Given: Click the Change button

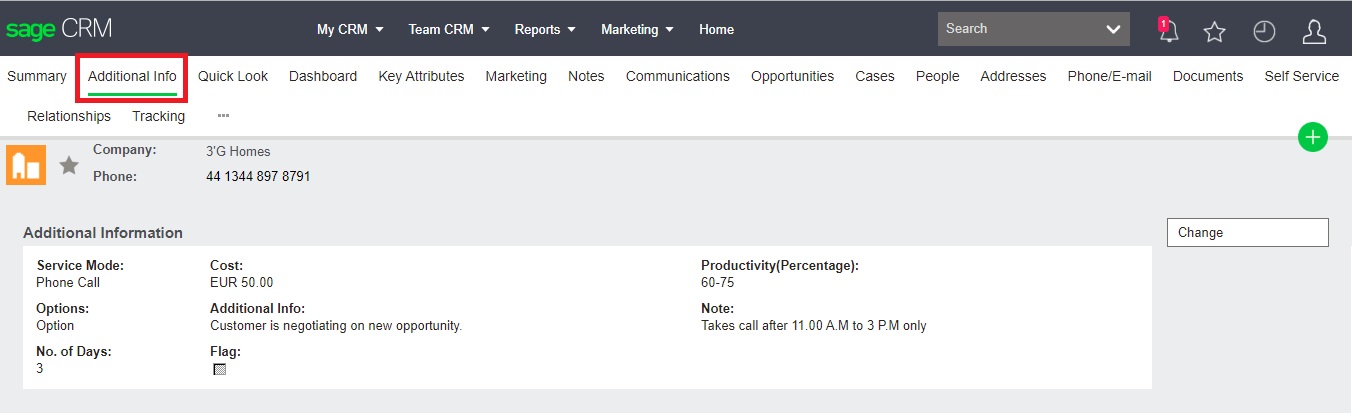Looking at the screenshot, I should pyautogui.click(x=1247, y=232).
